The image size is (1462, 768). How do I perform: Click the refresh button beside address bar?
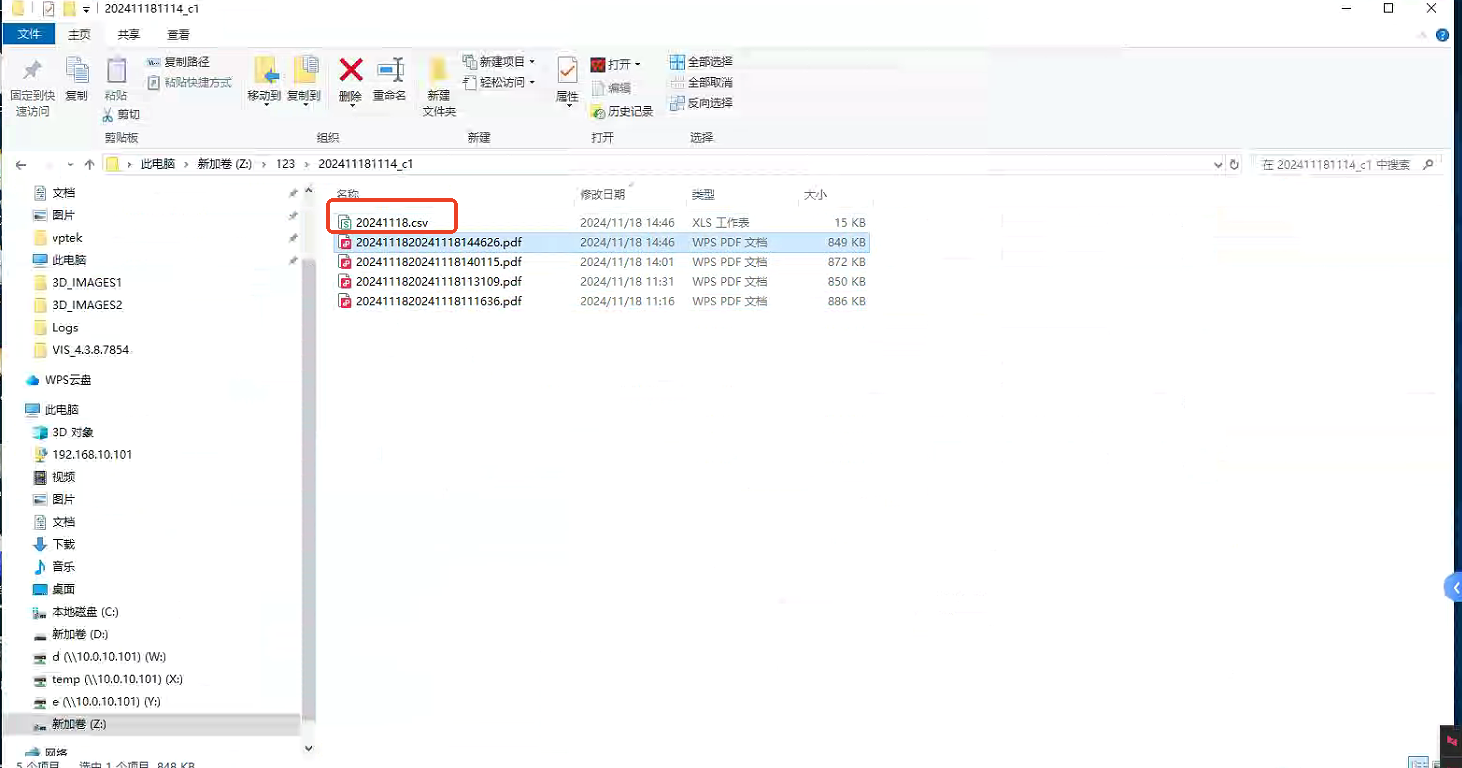point(1234,164)
